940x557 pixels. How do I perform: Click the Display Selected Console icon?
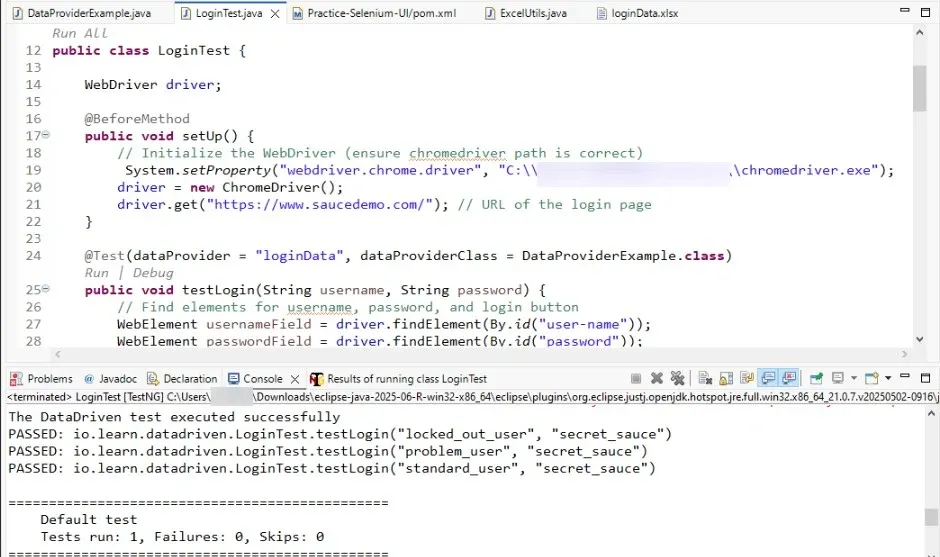click(838, 378)
